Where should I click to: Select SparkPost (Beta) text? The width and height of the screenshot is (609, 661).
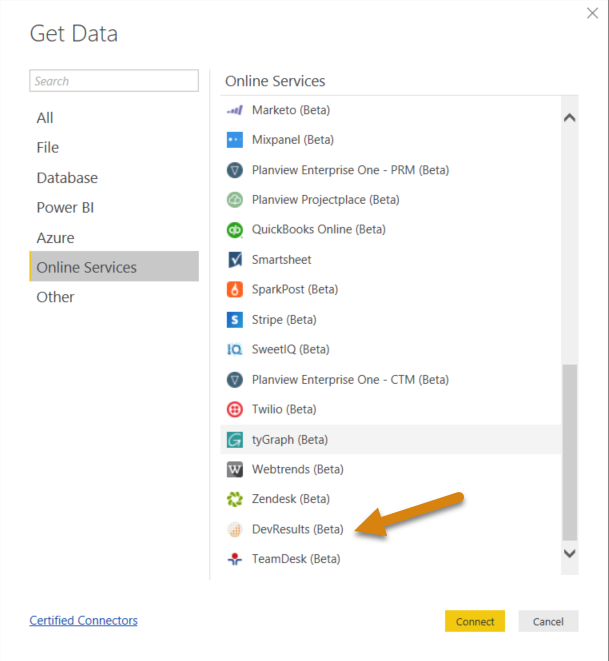295,290
